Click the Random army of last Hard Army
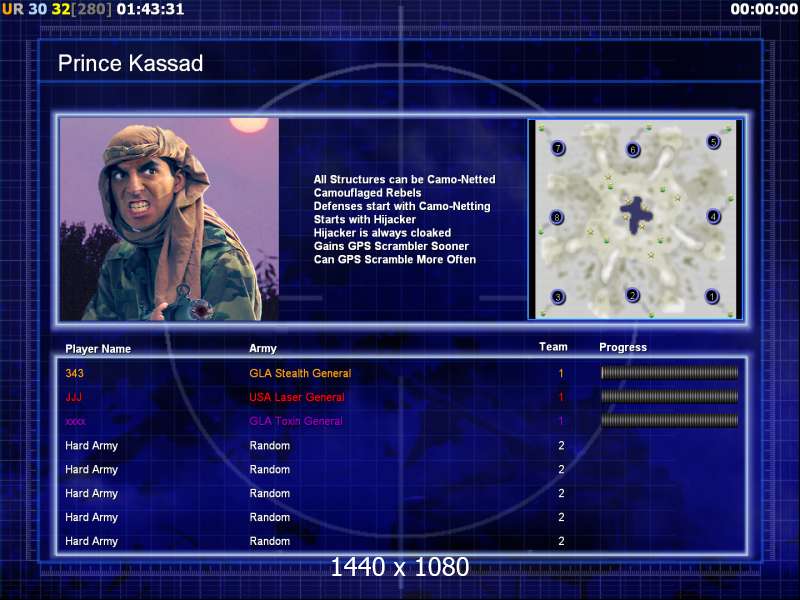The height and width of the screenshot is (600, 800). 269,541
